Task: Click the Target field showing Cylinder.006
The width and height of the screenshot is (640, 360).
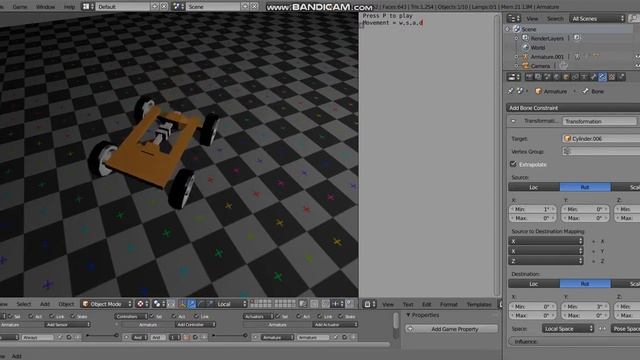Action: (601, 138)
